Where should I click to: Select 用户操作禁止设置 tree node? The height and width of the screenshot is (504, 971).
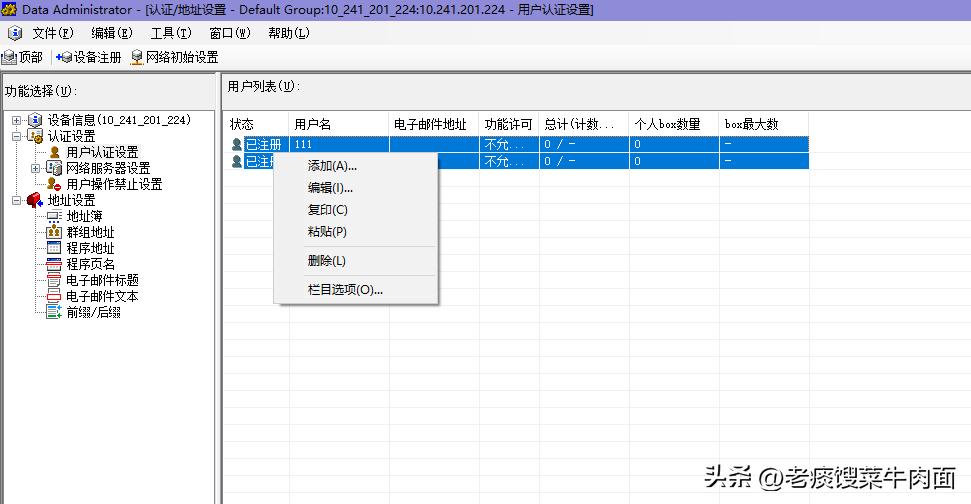click(113, 184)
